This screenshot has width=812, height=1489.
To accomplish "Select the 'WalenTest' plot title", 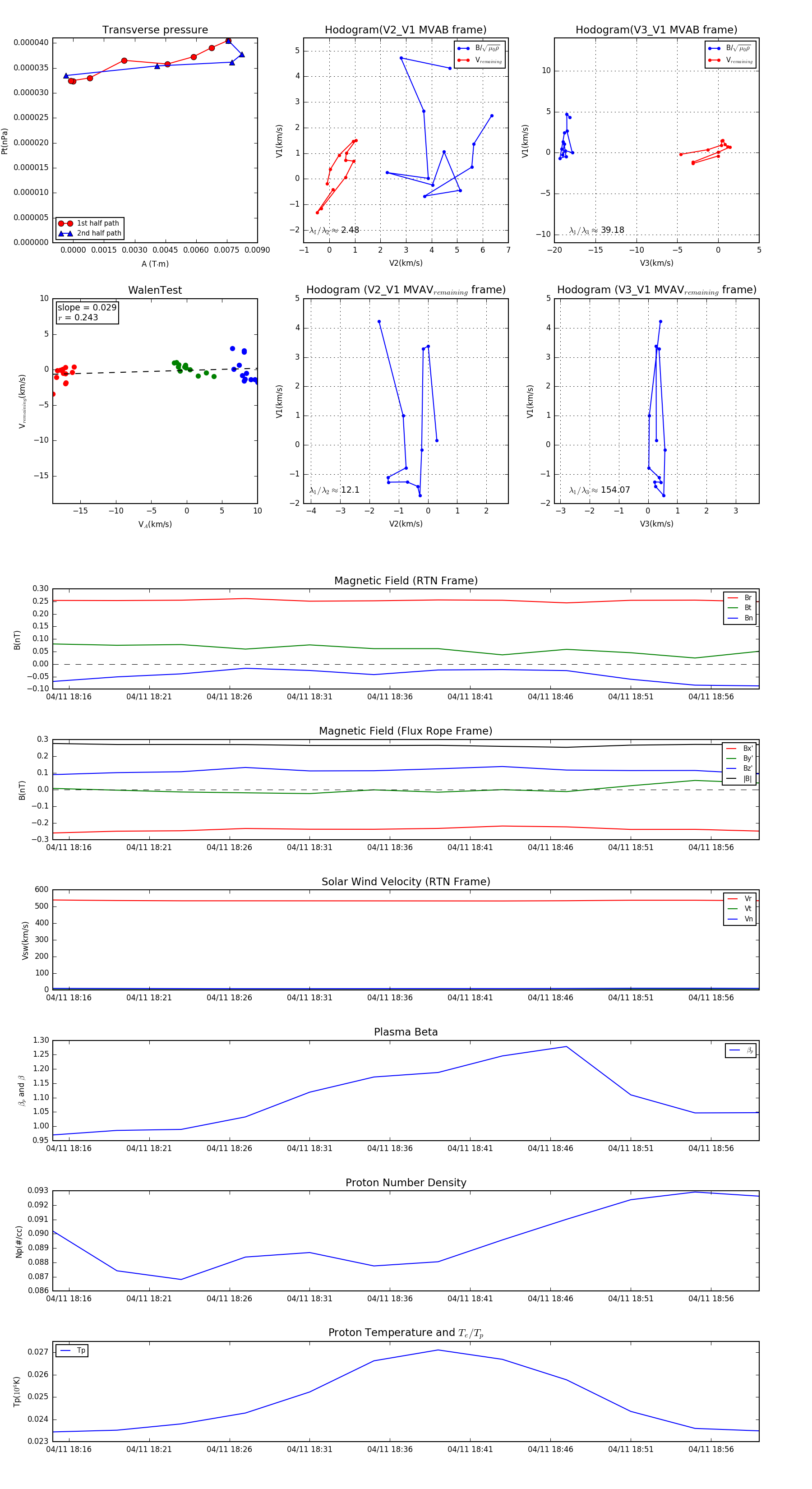I will pos(155,290).
